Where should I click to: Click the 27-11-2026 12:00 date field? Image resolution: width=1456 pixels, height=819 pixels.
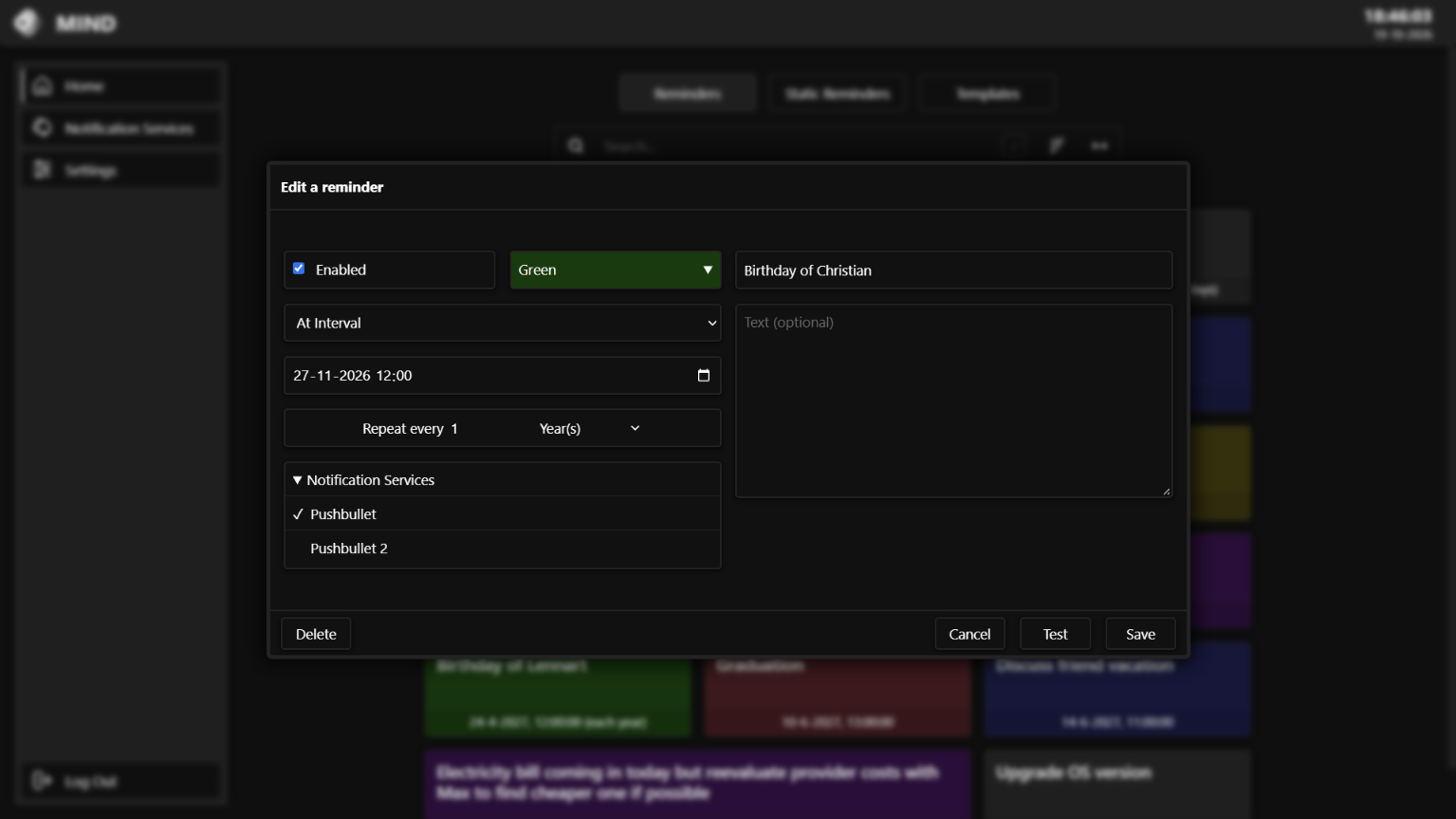[503, 376]
